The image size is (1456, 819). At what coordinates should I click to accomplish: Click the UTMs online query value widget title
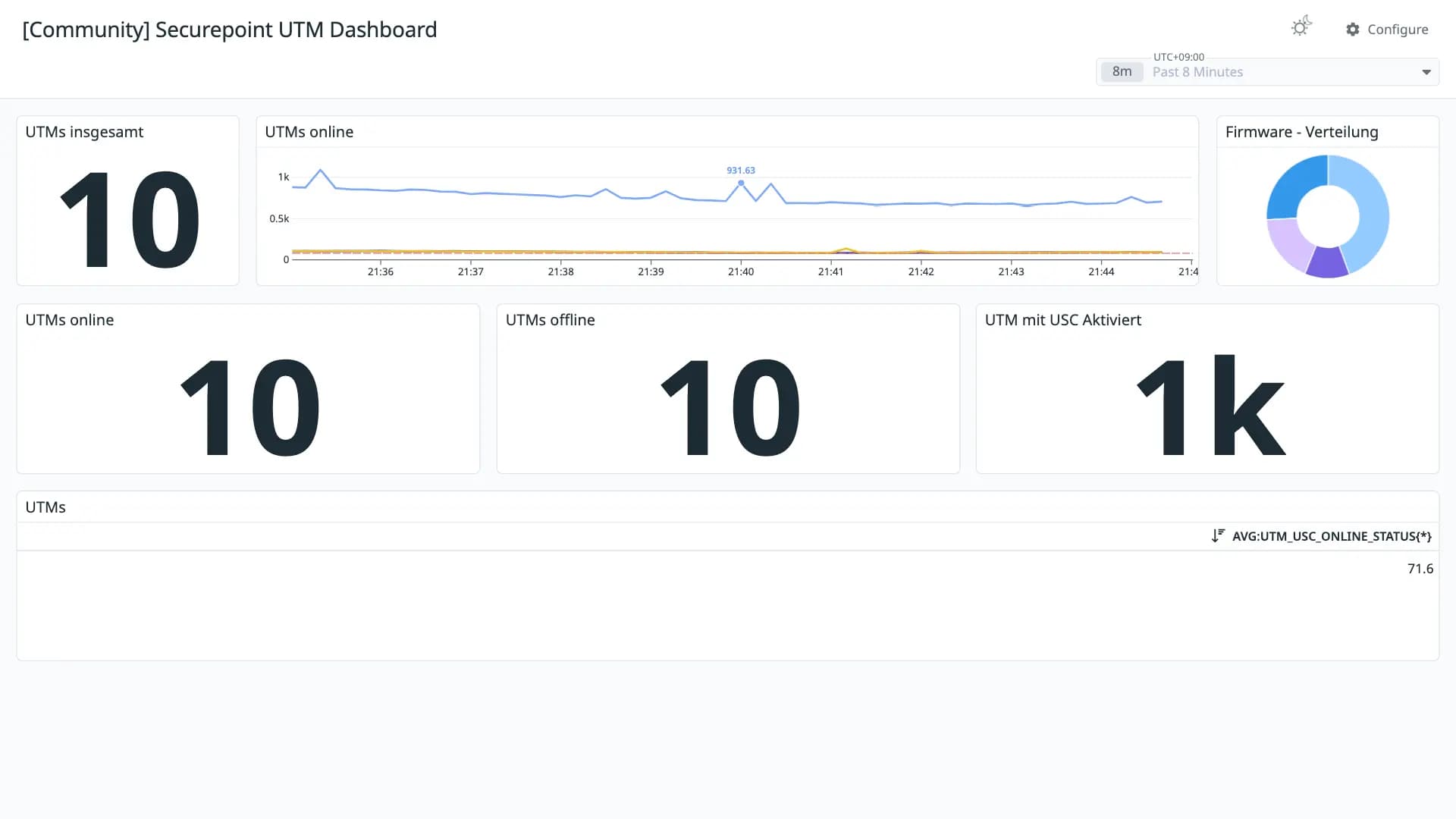point(70,320)
